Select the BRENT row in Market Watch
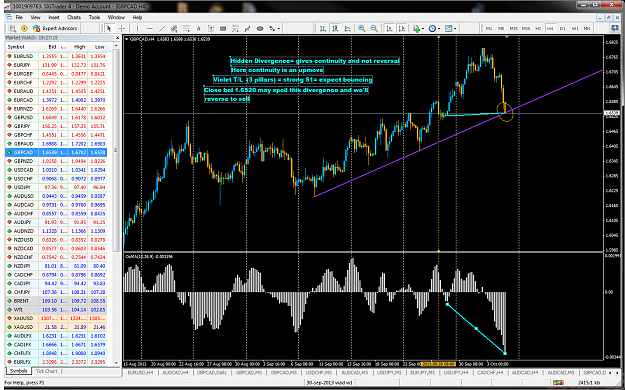The height and width of the screenshot is (390, 625). (x=56, y=301)
